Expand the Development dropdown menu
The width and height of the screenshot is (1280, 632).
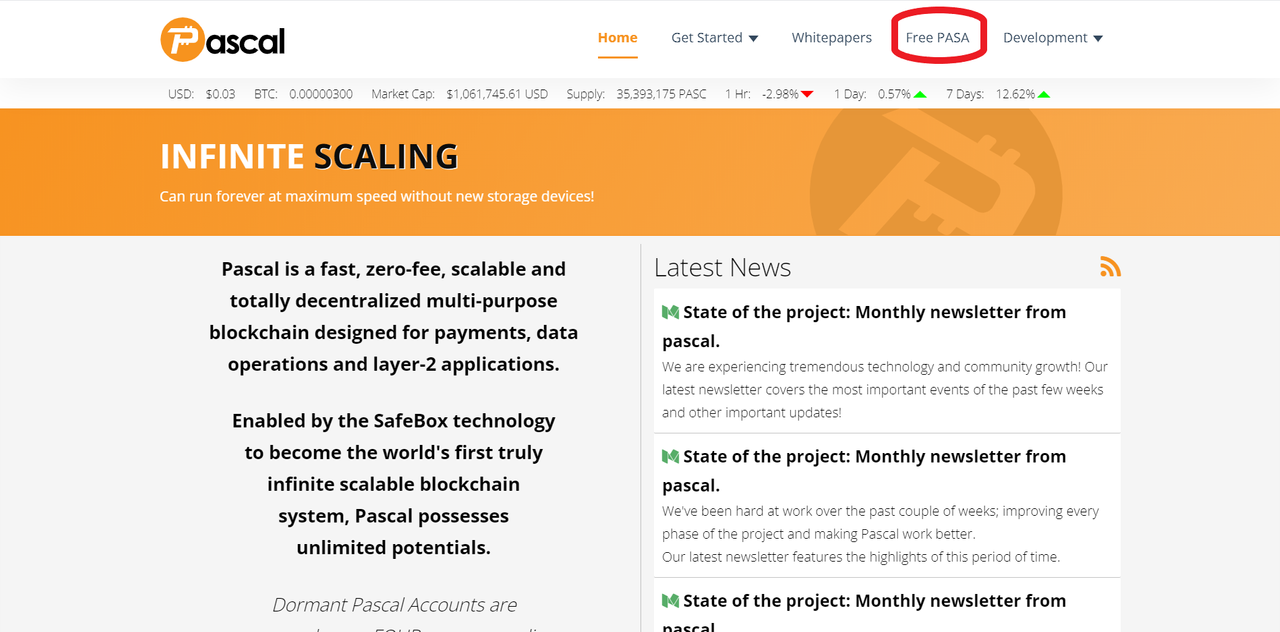[x=1052, y=38]
